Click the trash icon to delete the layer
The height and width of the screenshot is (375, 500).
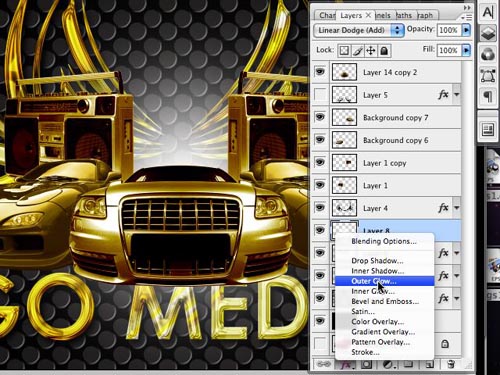tap(451, 364)
